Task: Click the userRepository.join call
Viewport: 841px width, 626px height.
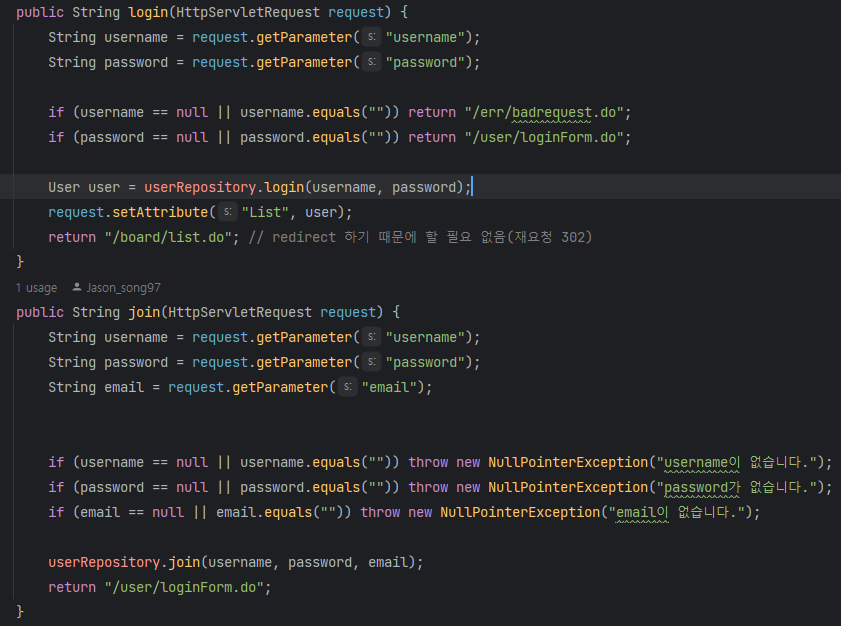Action: point(124,562)
